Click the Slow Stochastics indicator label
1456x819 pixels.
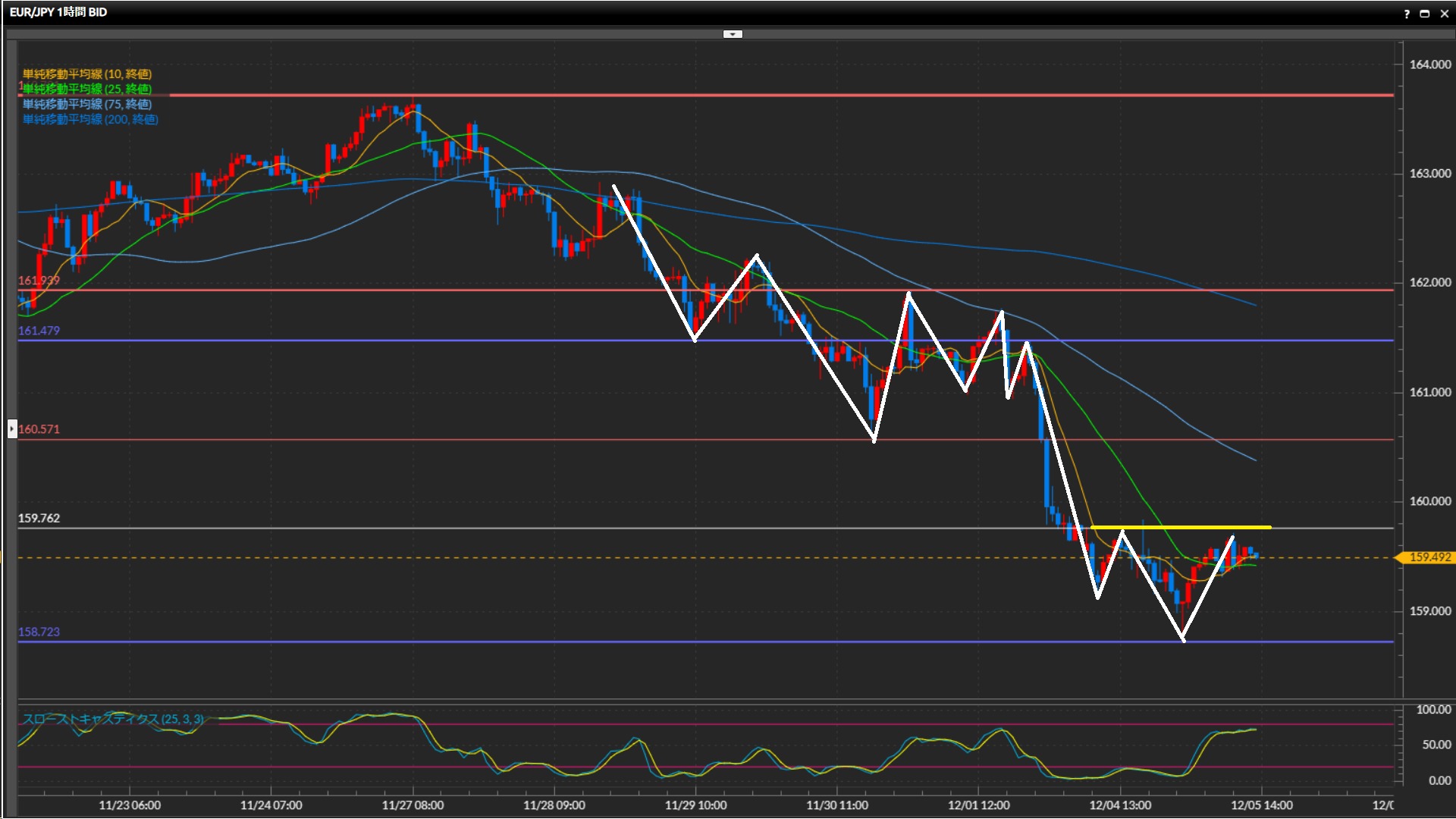[x=112, y=718]
